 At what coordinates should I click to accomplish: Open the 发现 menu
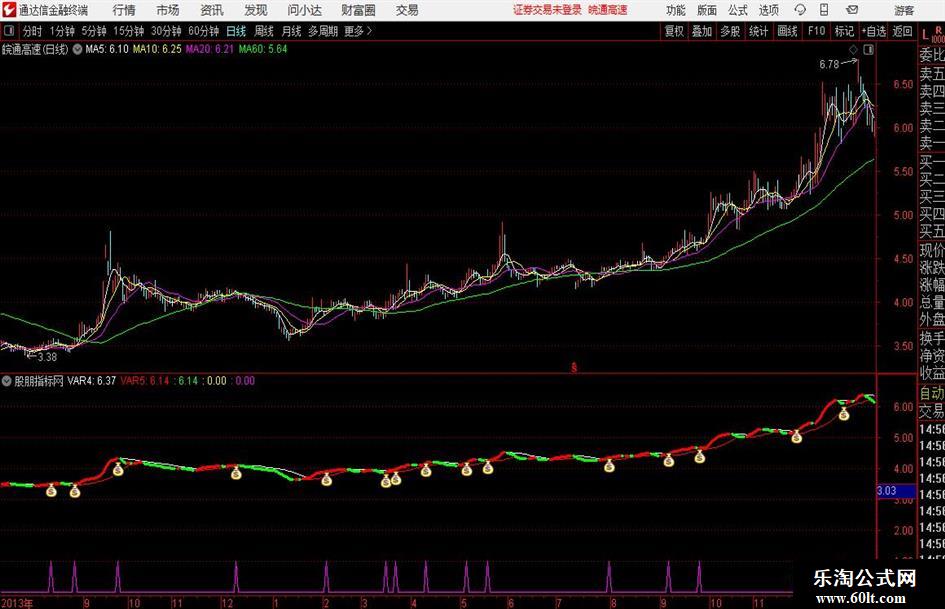pyautogui.click(x=256, y=10)
